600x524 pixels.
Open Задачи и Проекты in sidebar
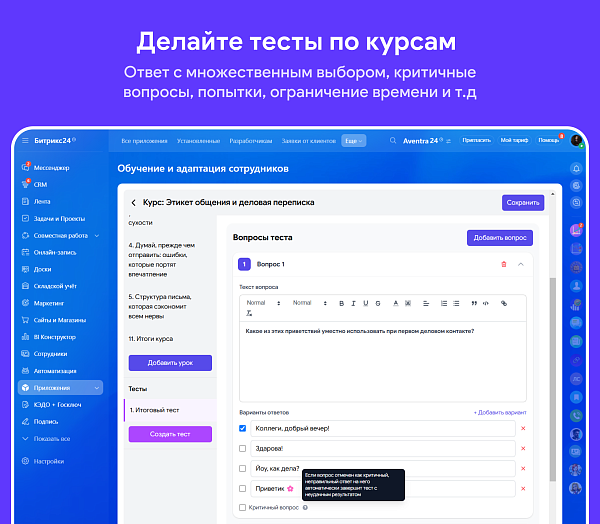click(x=59, y=219)
